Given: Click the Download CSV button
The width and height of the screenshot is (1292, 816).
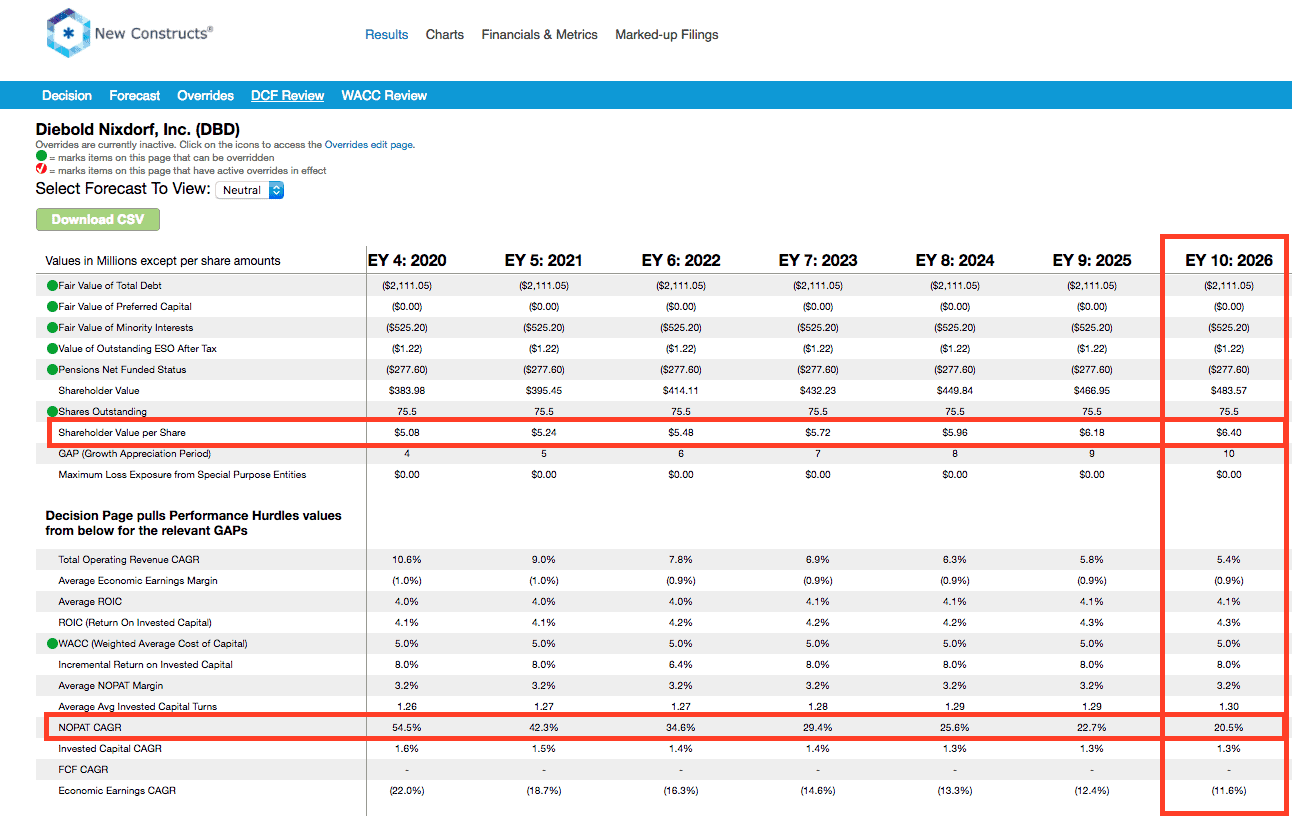Looking at the screenshot, I should tap(98, 220).
